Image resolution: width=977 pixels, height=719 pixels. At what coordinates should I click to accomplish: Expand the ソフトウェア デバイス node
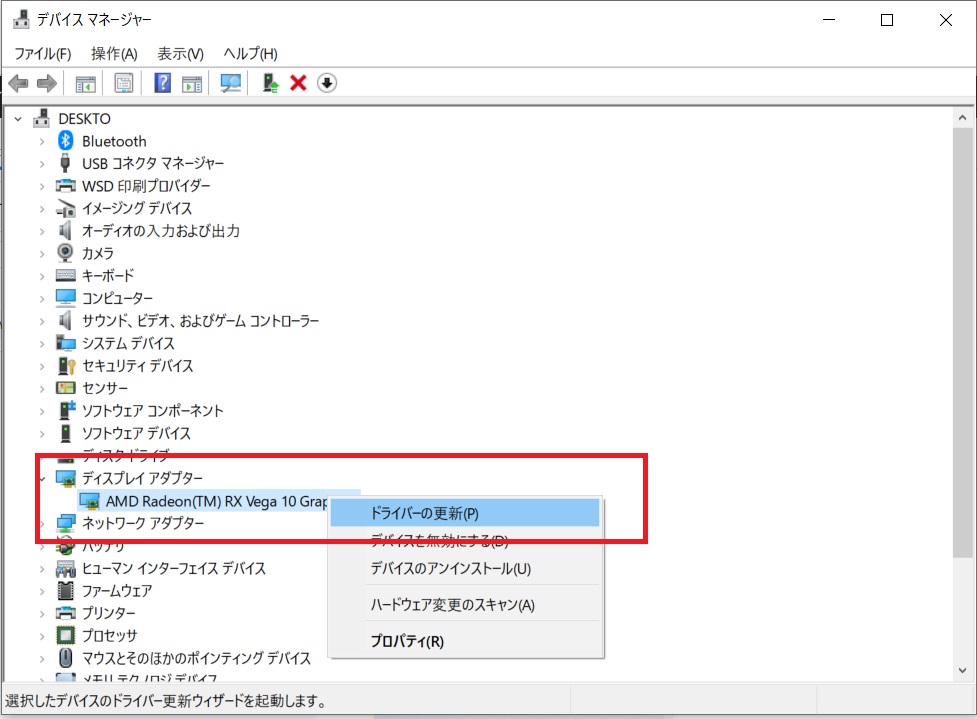(x=42, y=433)
